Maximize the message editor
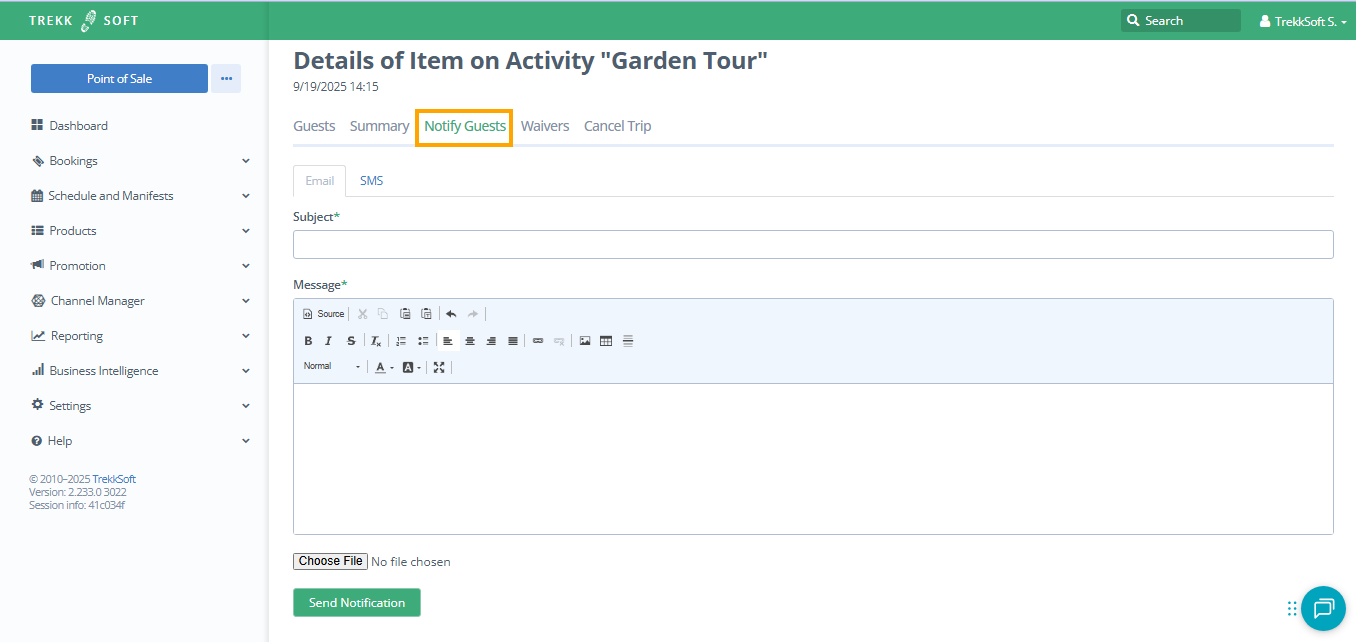Viewport: 1356px width, 642px height. (x=439, y=367)
